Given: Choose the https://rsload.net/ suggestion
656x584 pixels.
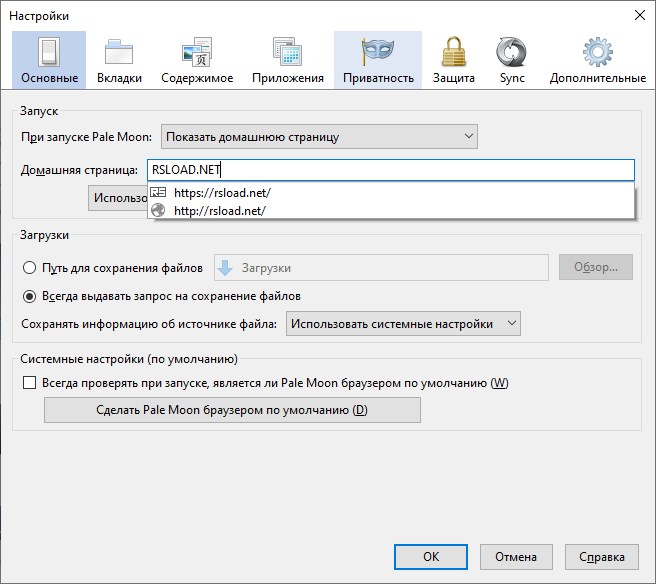Looking at the screenshot, I should (391, 192).
